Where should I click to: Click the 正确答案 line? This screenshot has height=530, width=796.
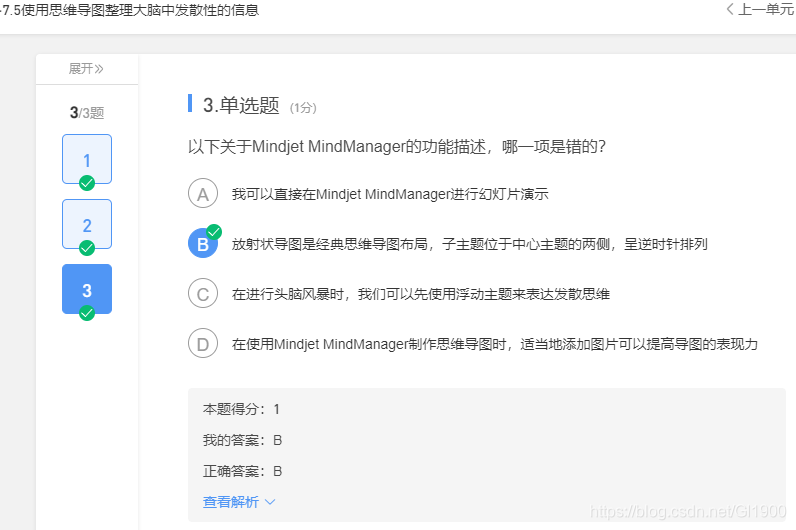(x=242, y=471)
